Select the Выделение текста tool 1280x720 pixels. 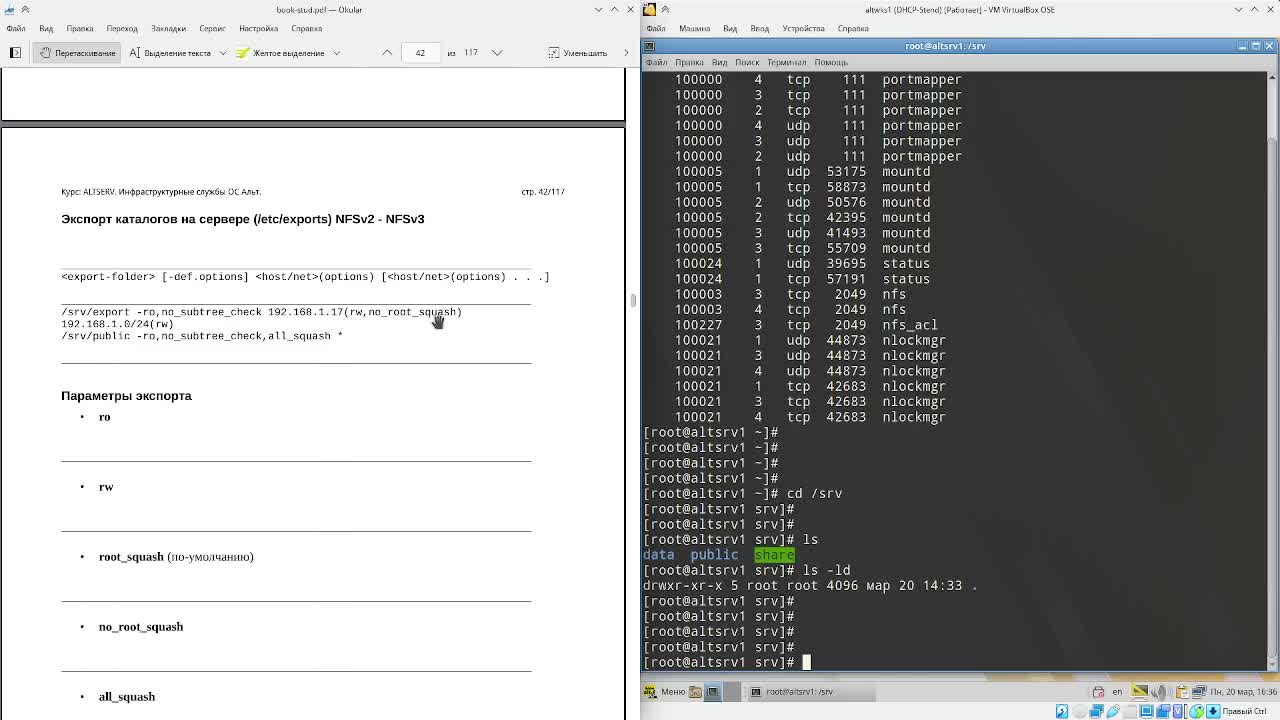coord(170,52)
